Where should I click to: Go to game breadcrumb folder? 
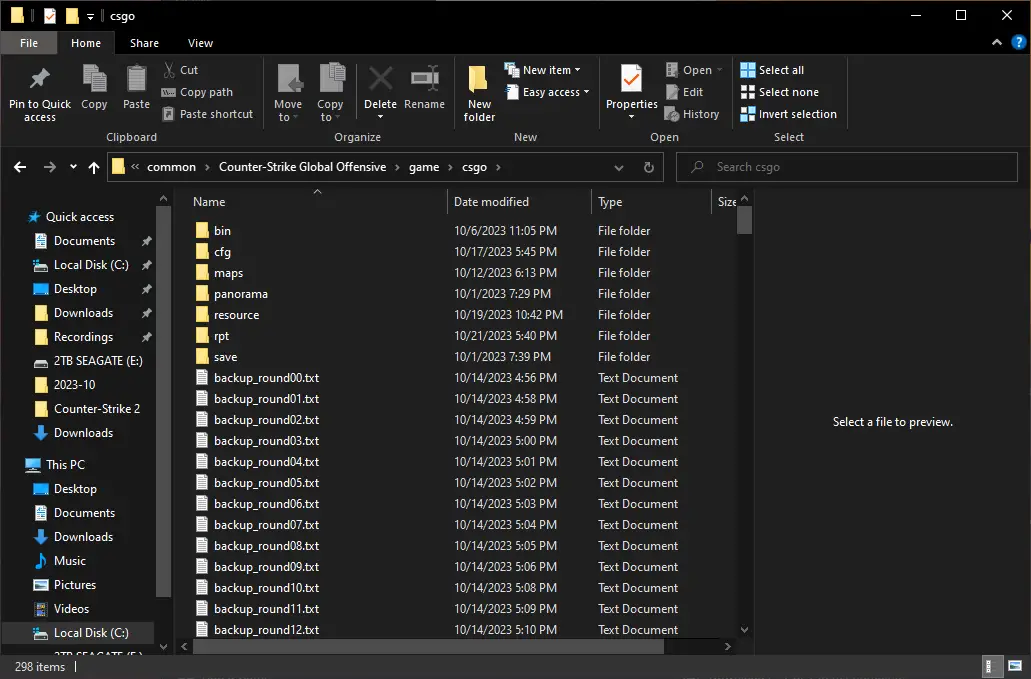point(424,167)
